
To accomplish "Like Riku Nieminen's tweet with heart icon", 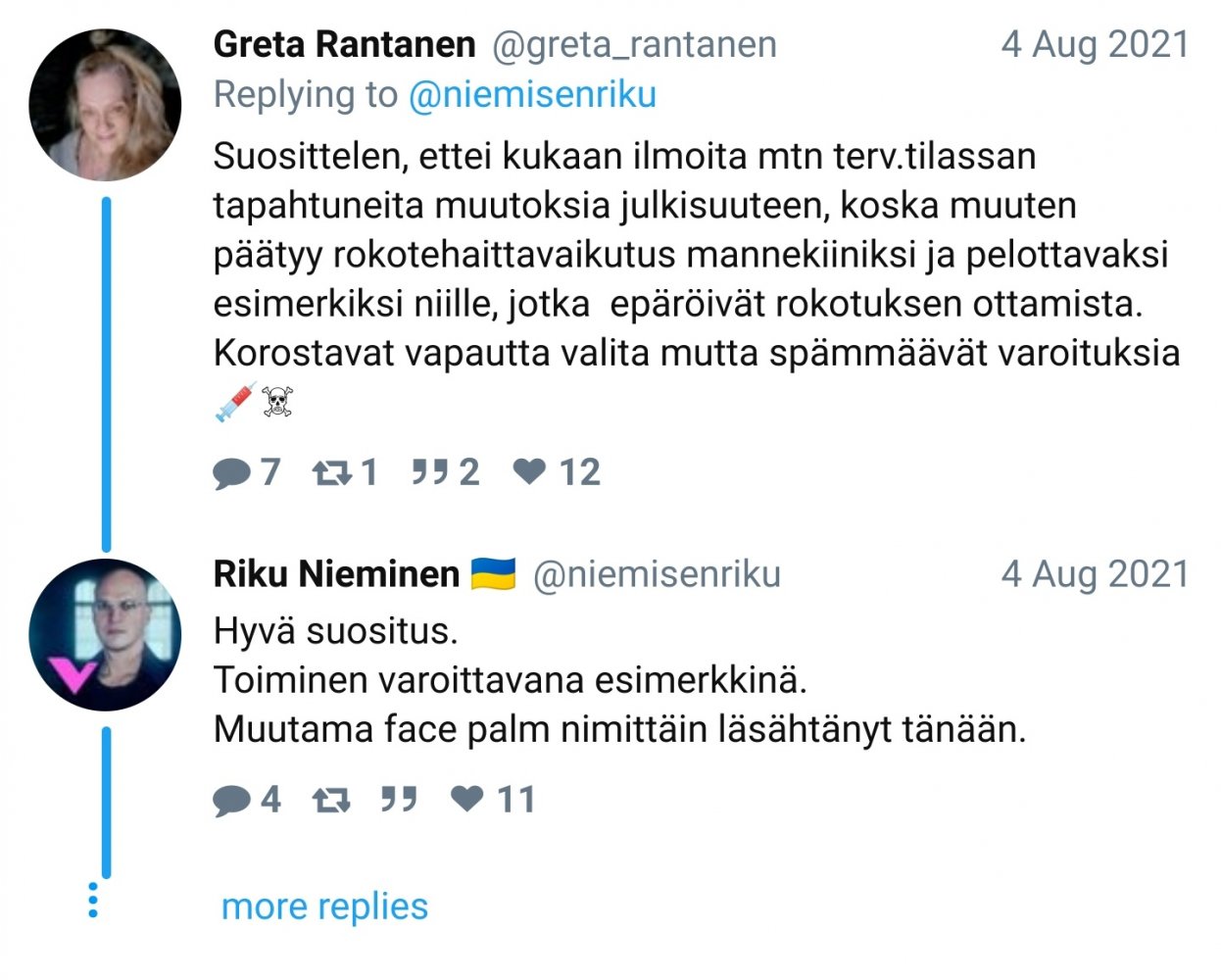I will [467, 800].
